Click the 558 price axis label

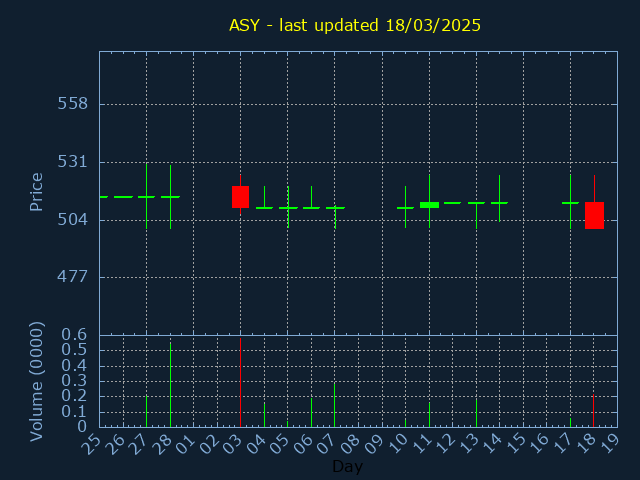coord(73,104)
